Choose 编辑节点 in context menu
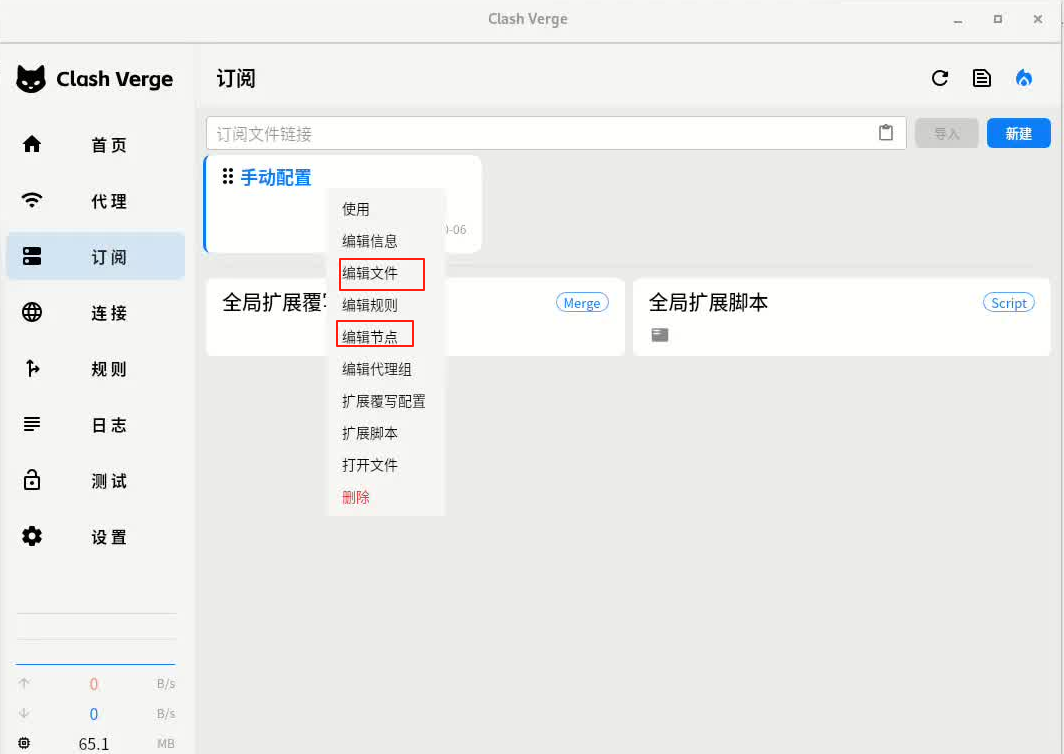This screenshot has height=754, width=1064. 370,337
